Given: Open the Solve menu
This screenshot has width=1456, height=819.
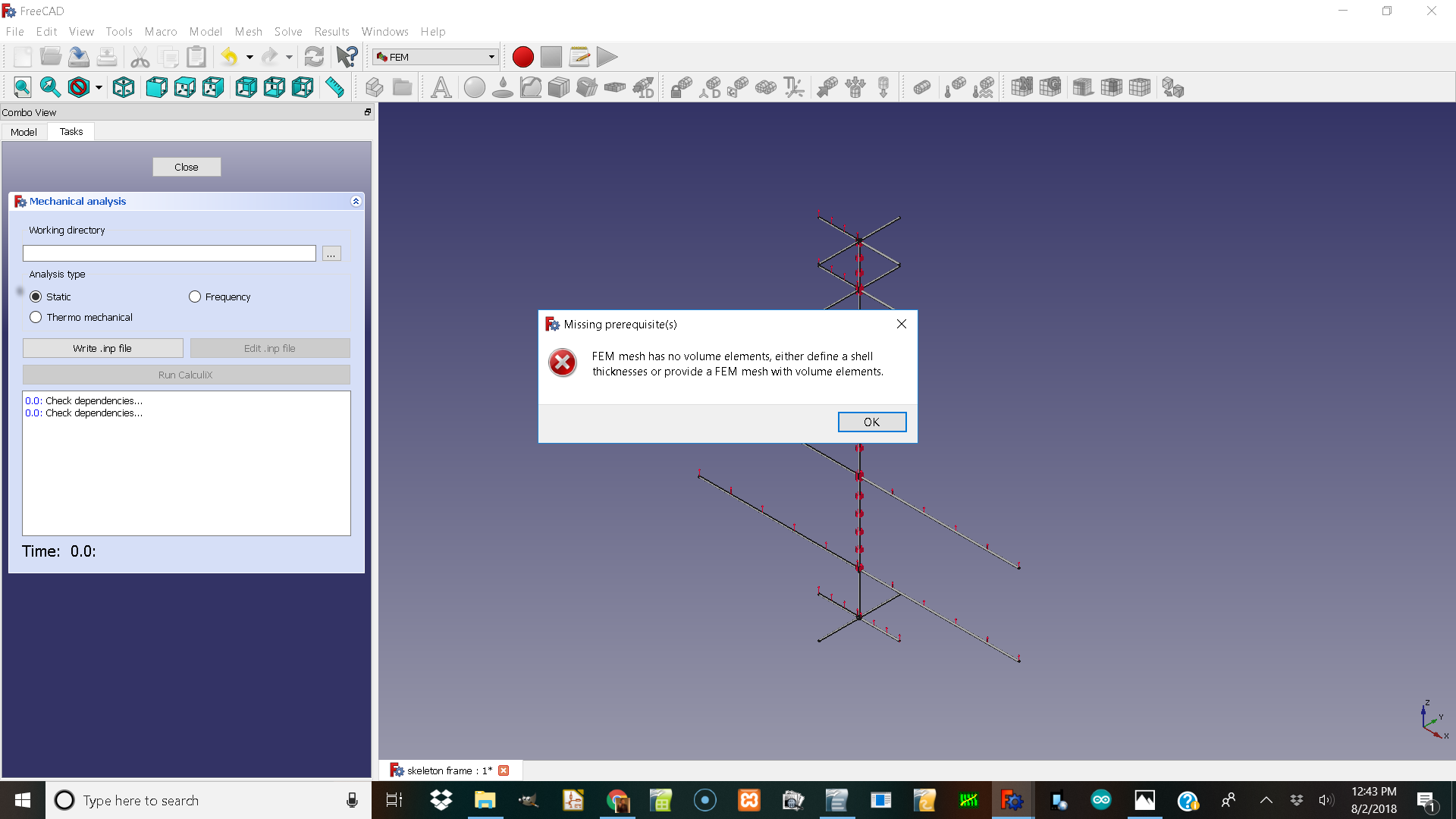Looking at the screenshot, I should tap(288, 31).
